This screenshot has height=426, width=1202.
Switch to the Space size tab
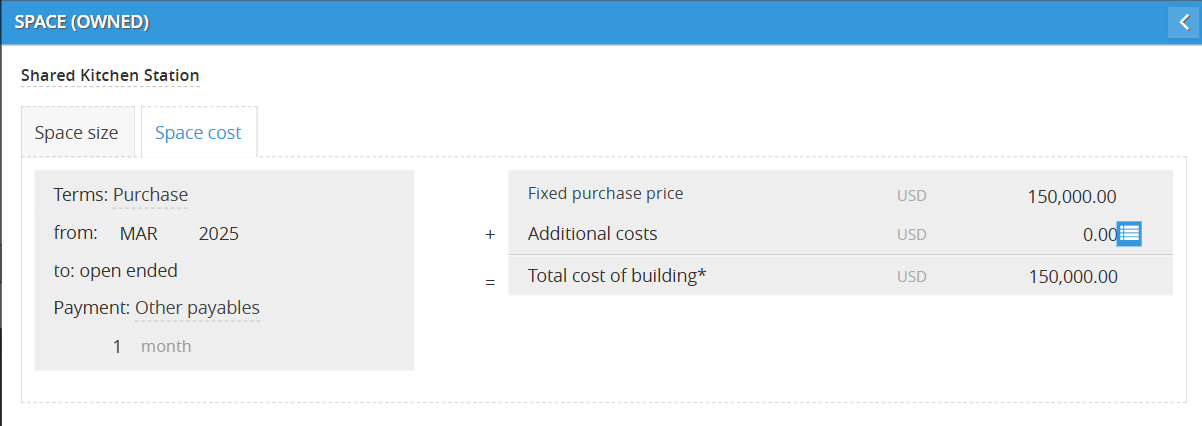[76, 133]
